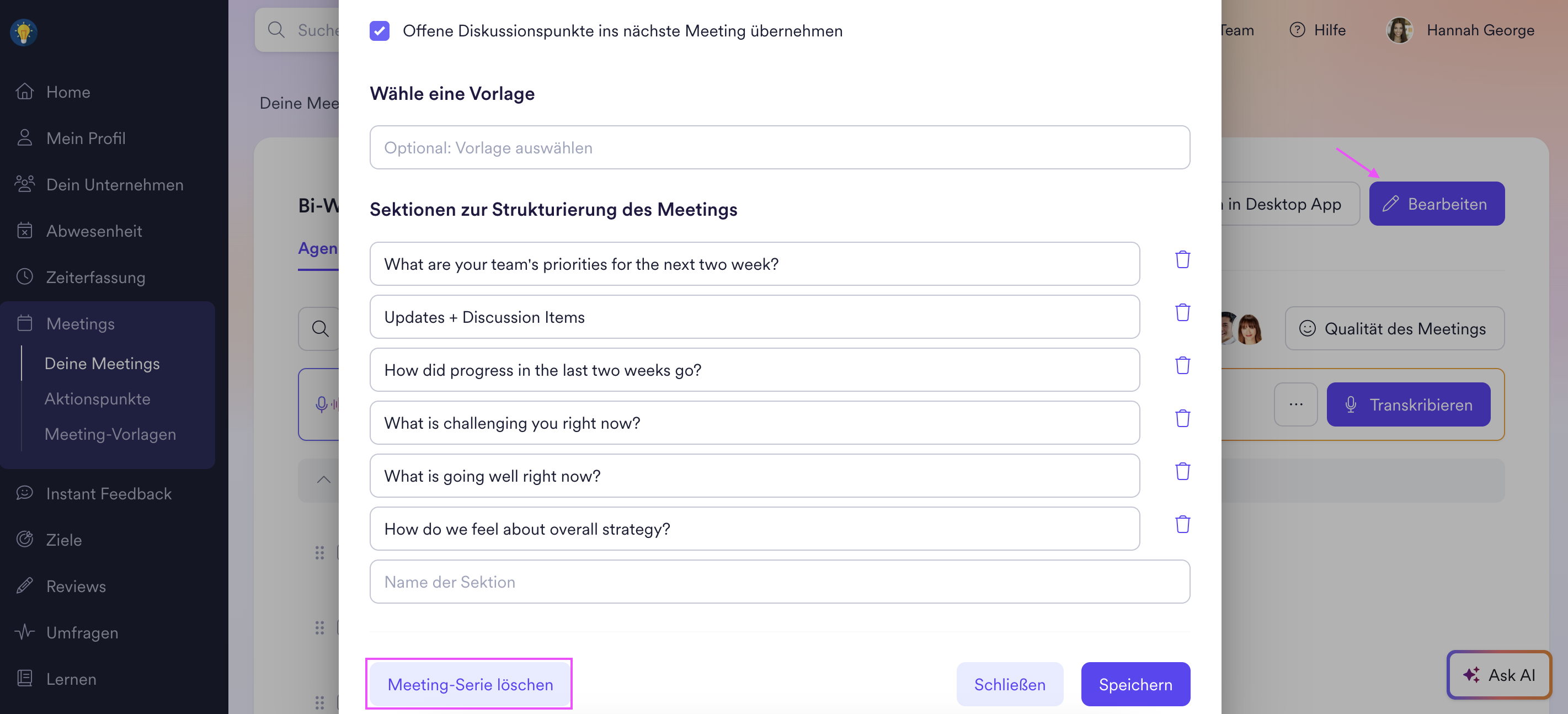The height and width of the screenshot is (714, 1568).
Task: Delete the 'Updates + Discussion Items' section
Action: (1182, 313)
